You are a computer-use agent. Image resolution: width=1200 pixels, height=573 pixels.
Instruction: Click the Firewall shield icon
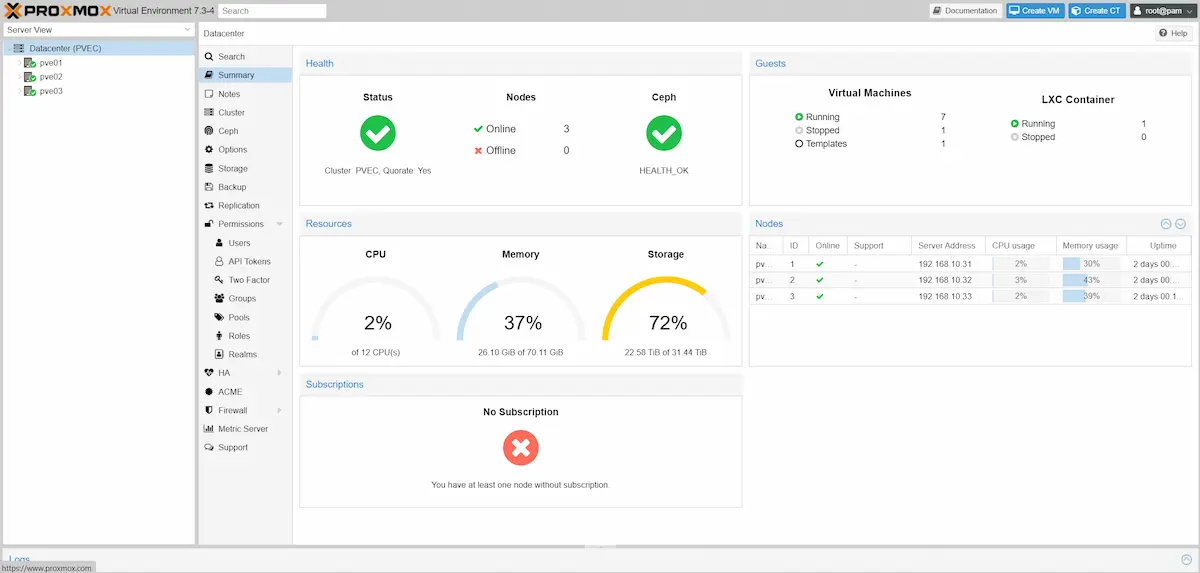pos(209,410)
